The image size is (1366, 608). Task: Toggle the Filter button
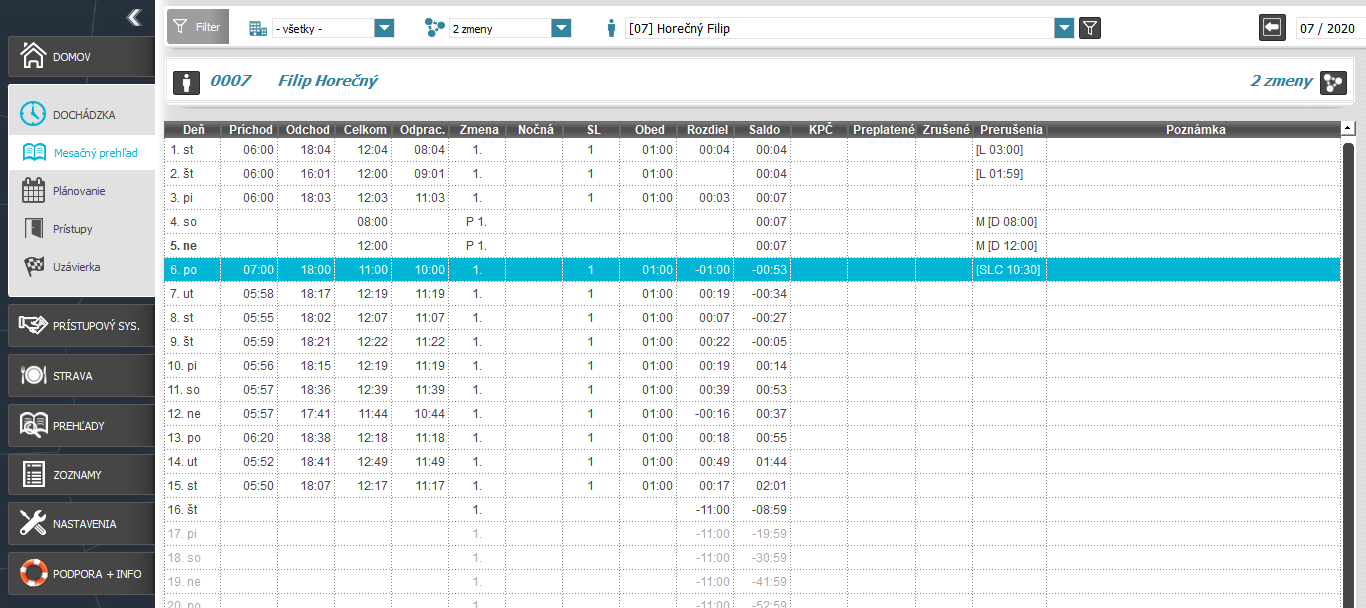pyautogui.click(x=198, y=27)
